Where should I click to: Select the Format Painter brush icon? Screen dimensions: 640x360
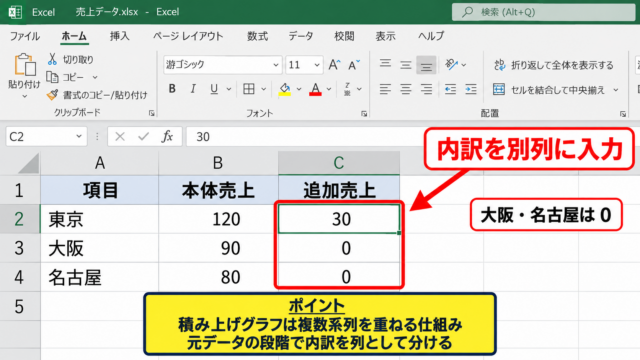[x=52, y=95]
